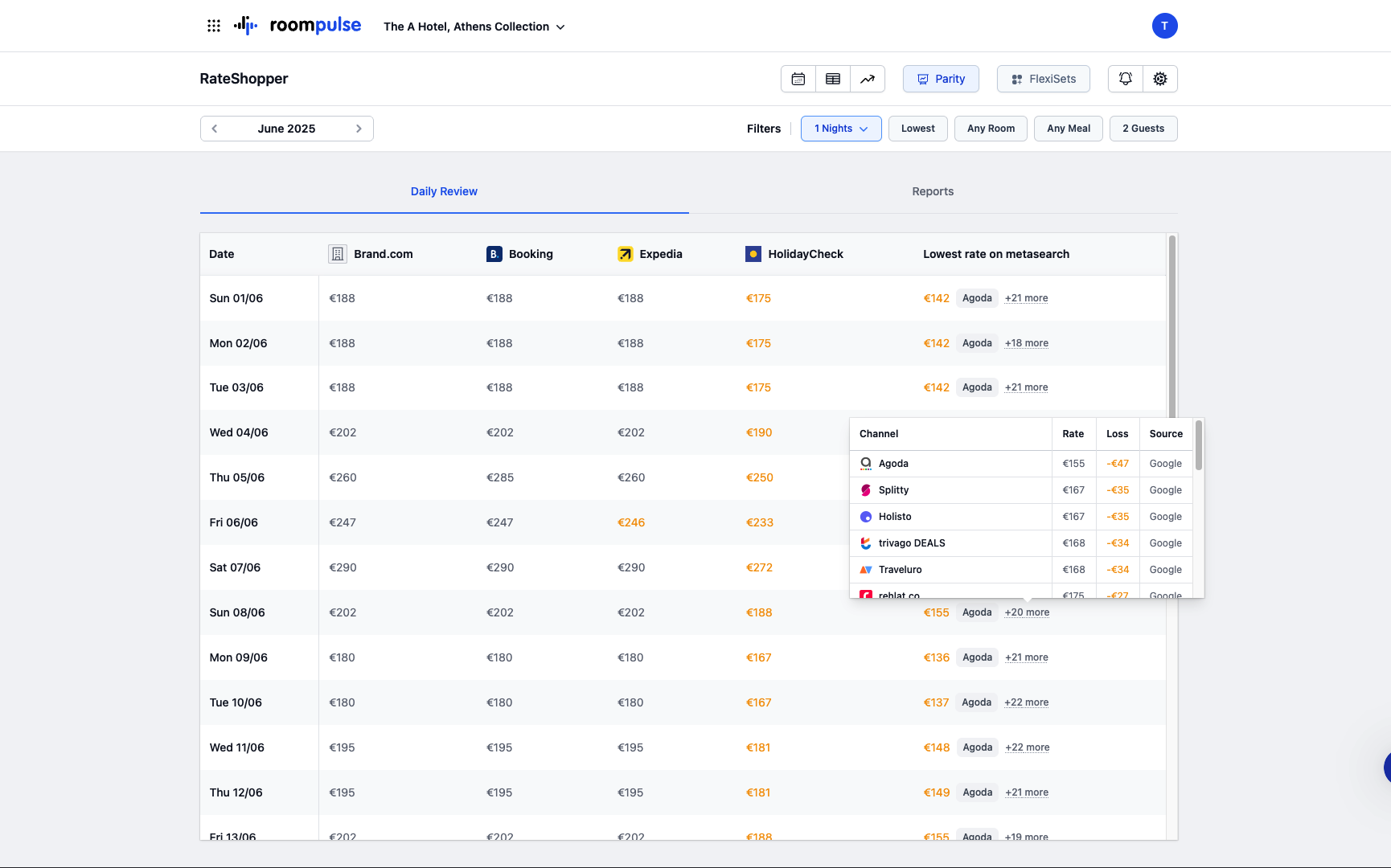
Task: Open the apps grid menu icon
Action: (x=214, y=26)
